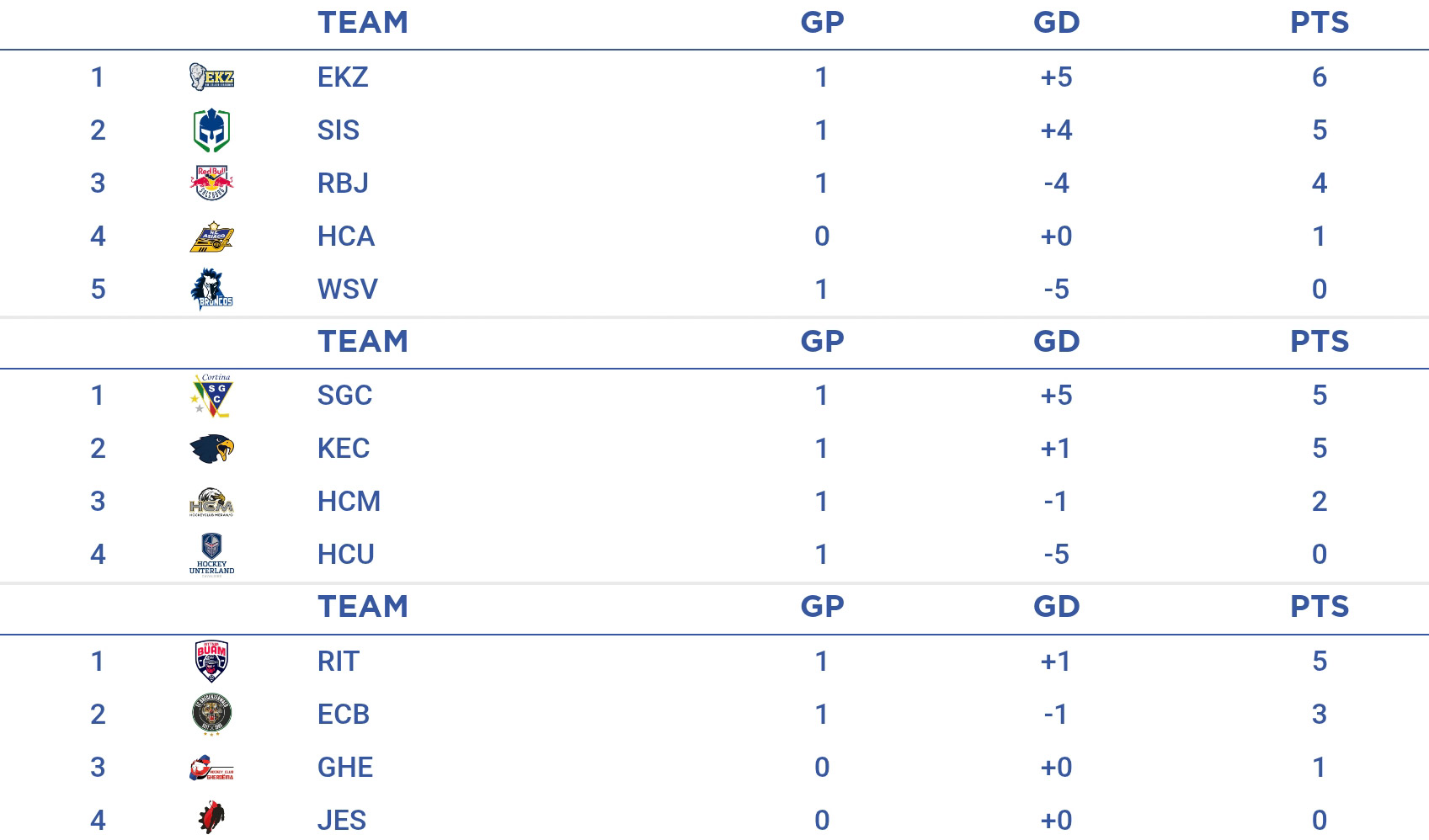This screenshot has width=1429, height=840.
Task: Click the GP header in third table
Action: pyautogui.click(x=822, y=607)
